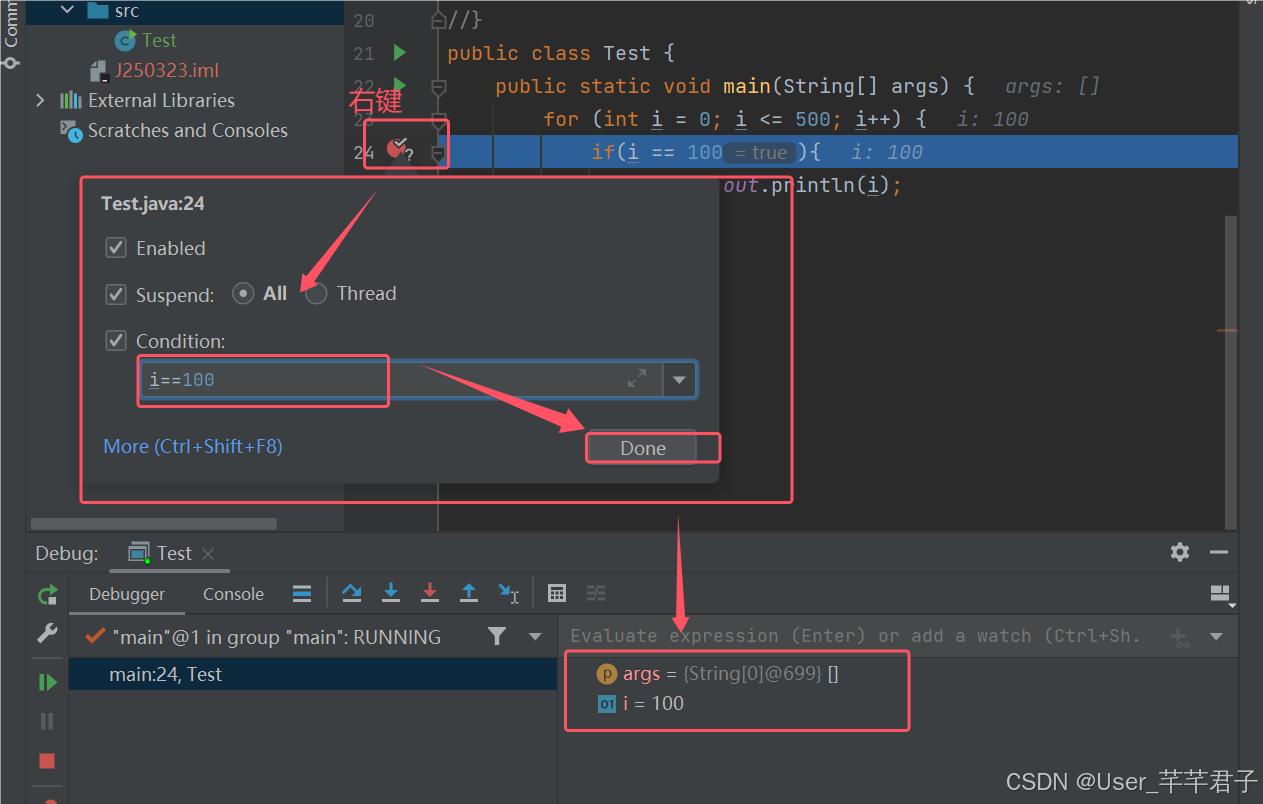The width and height of the screenshot is (1263, 804).
Task: Open the Evaluate Expression calculator icon
Action: 557,593
